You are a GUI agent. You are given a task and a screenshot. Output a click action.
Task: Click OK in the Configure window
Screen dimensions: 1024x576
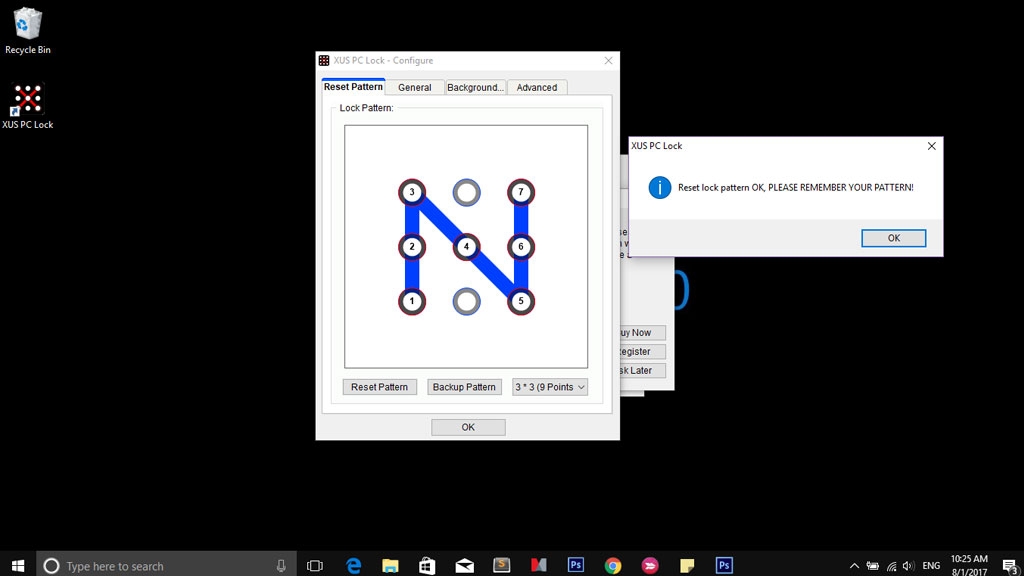click(468, 427)
